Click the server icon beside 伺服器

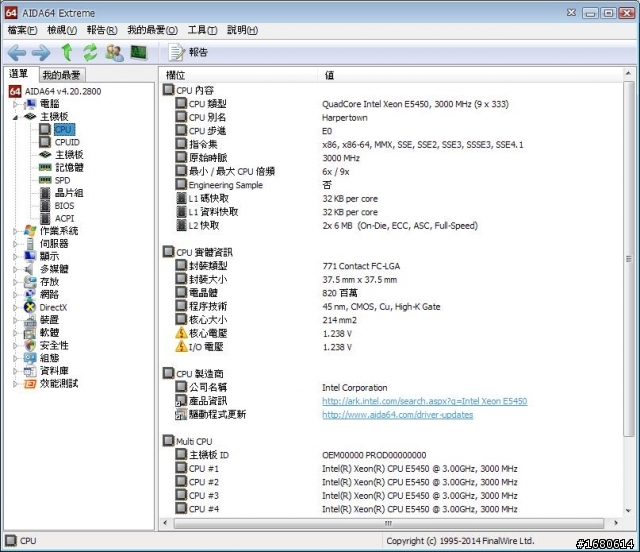[x=30, y=244]
